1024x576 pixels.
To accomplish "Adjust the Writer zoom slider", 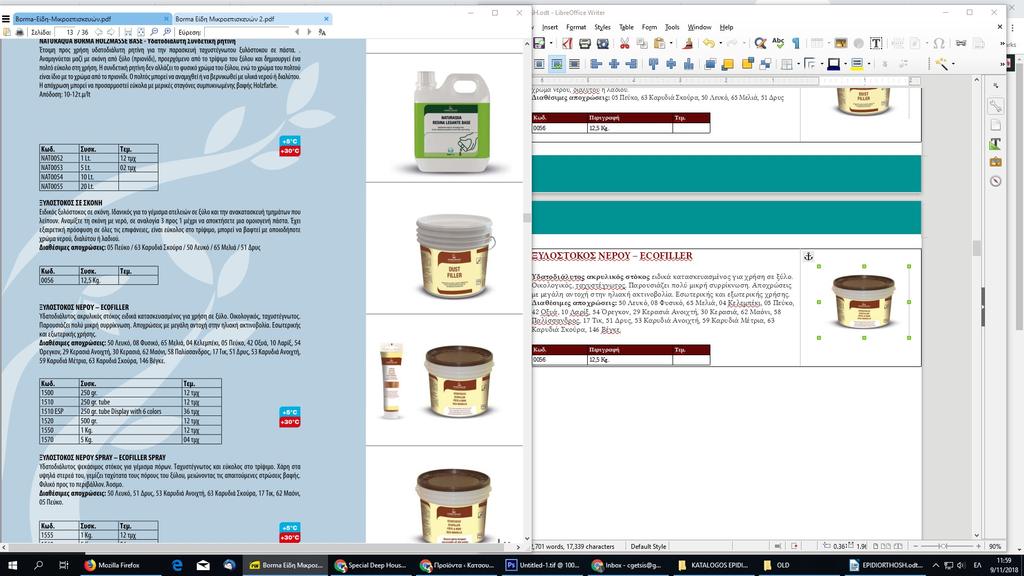I will (946, 546).
